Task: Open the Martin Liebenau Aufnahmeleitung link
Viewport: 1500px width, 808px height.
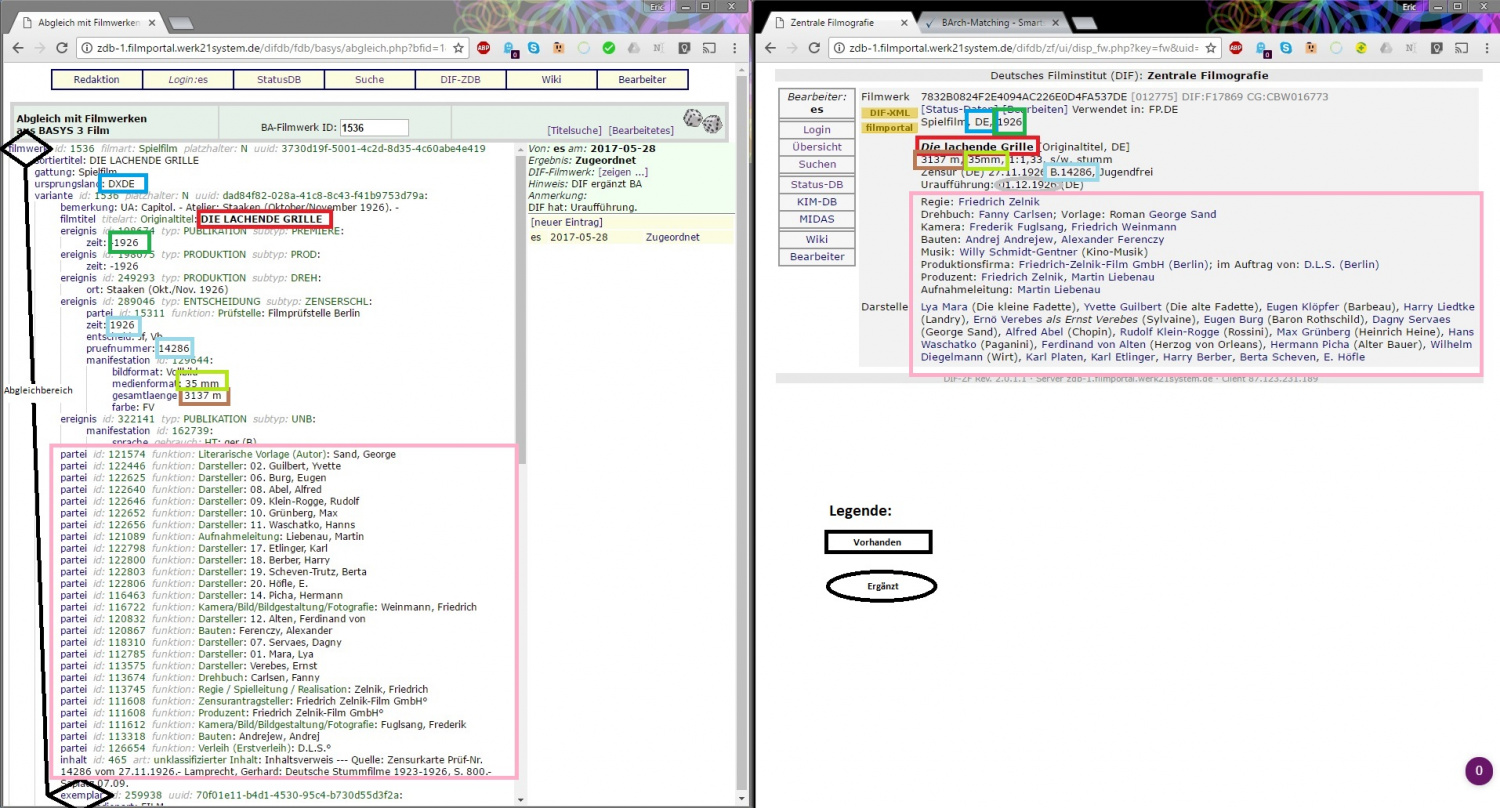Action: coord(1059,290)
